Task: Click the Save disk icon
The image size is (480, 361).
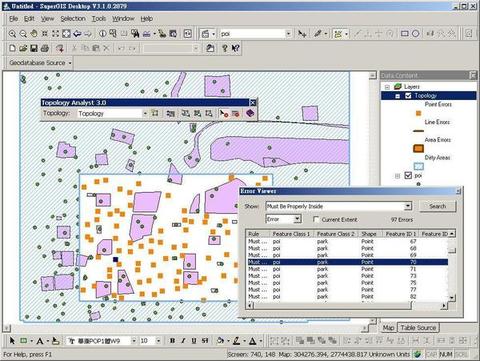Action: 34,49
